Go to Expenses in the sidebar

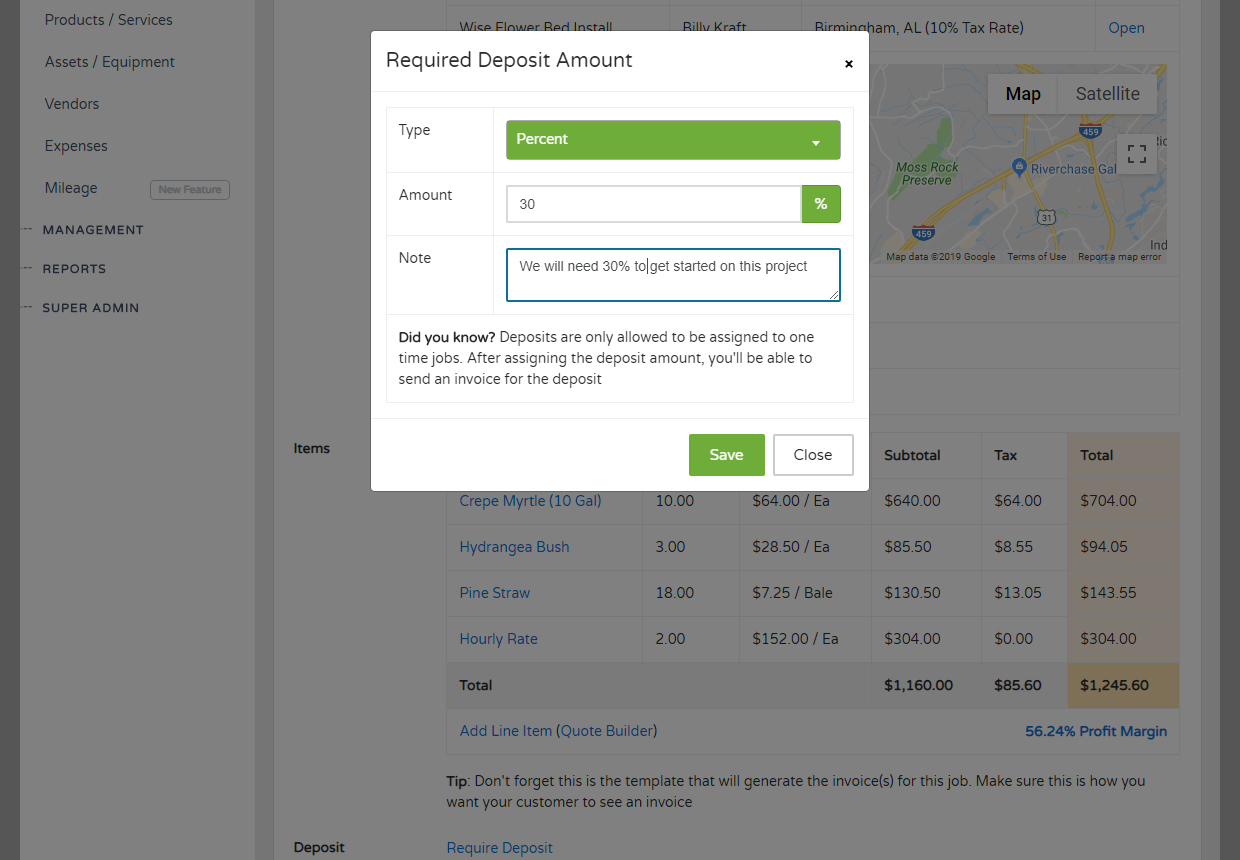[75, 145]
